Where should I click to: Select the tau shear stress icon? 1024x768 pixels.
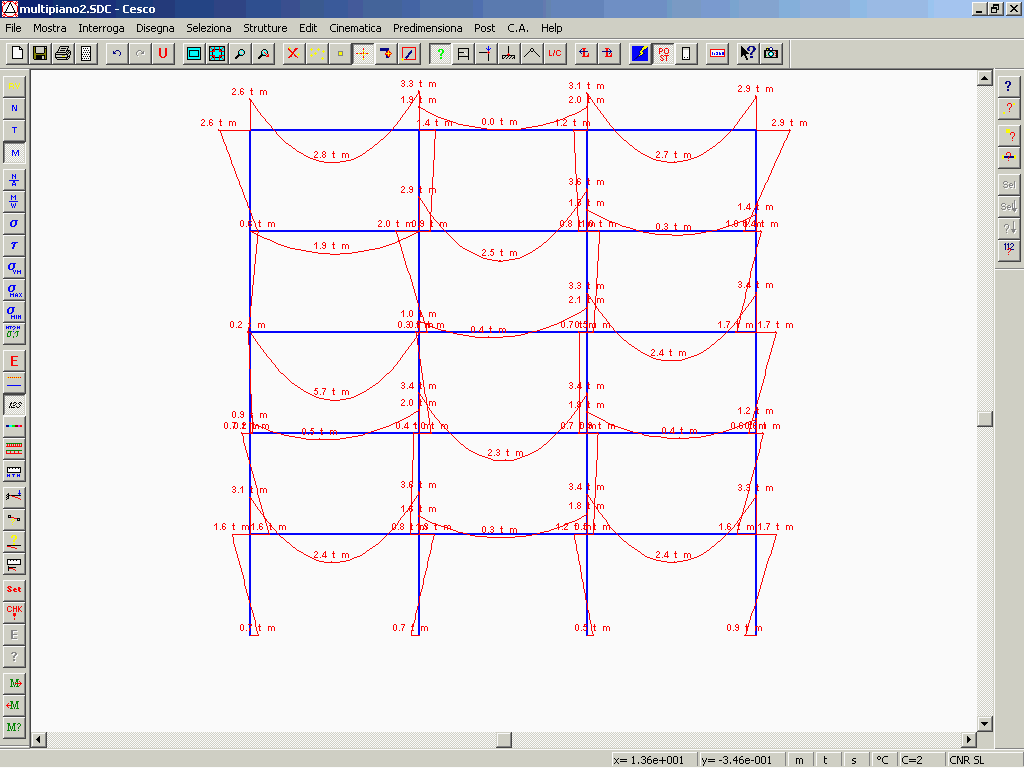[14, 245]
